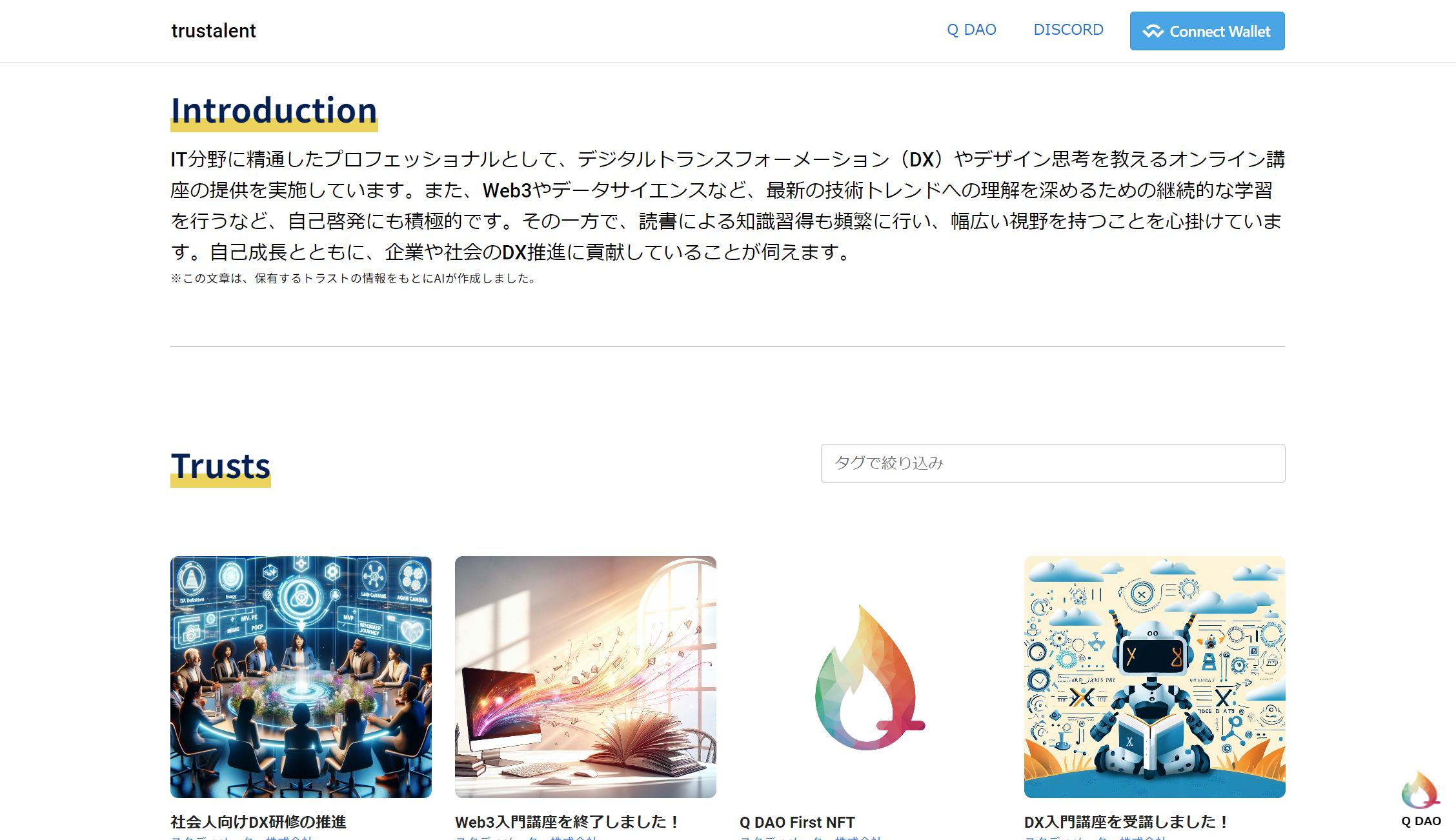Click the Q DAO label under corner flame
The height and width of the screenshot is (840, 1456).
coord(1421,821)
